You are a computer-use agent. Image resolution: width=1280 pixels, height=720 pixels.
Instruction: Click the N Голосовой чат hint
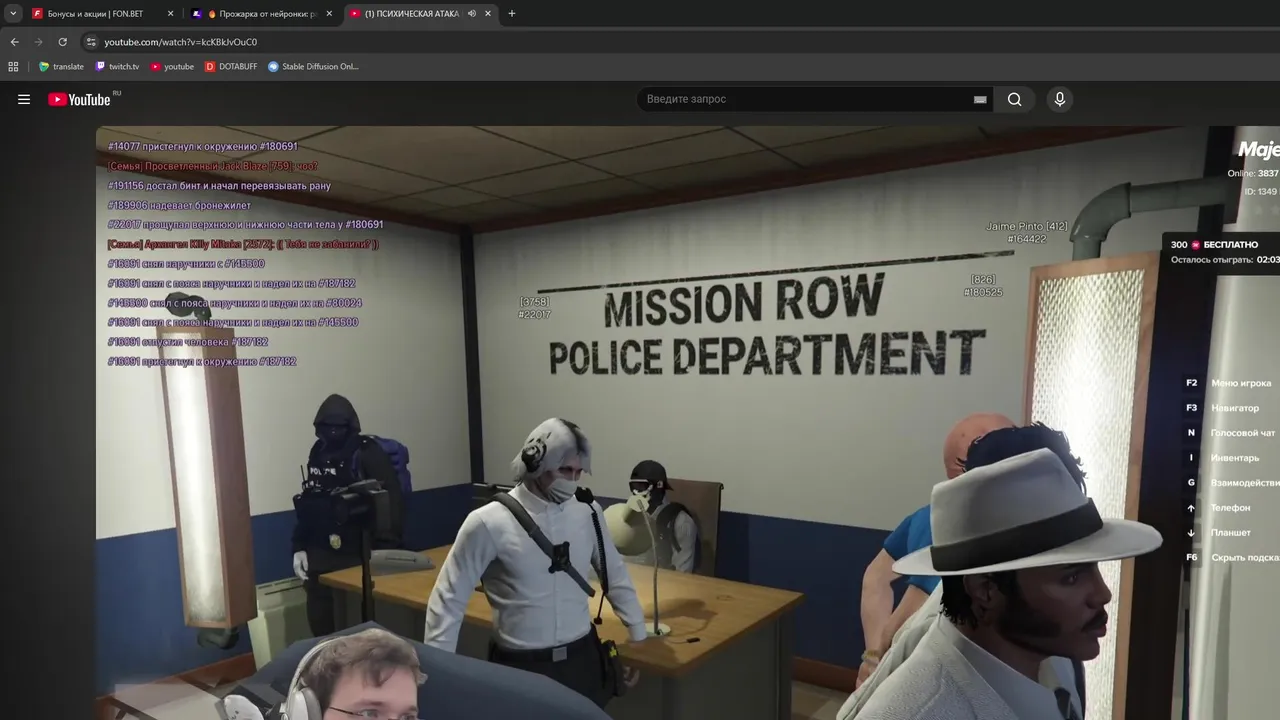tap(1230, 433)
